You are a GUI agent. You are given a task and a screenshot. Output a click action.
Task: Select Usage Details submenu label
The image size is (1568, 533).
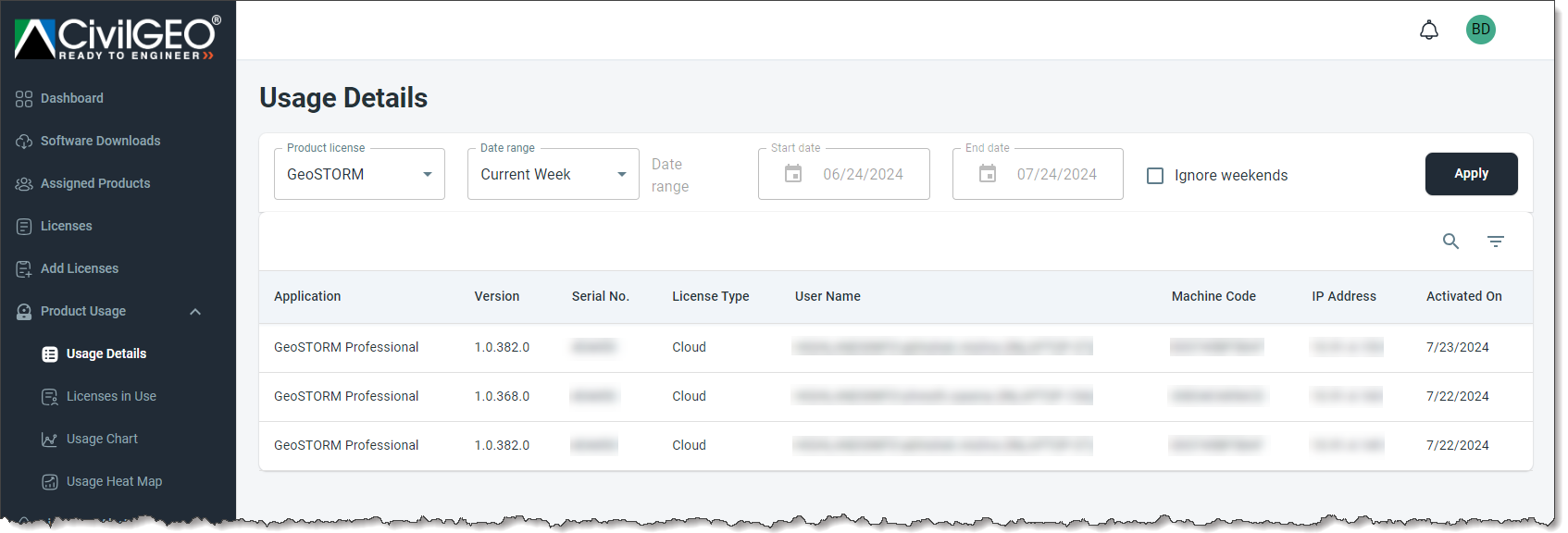click(x=106, y=353)
